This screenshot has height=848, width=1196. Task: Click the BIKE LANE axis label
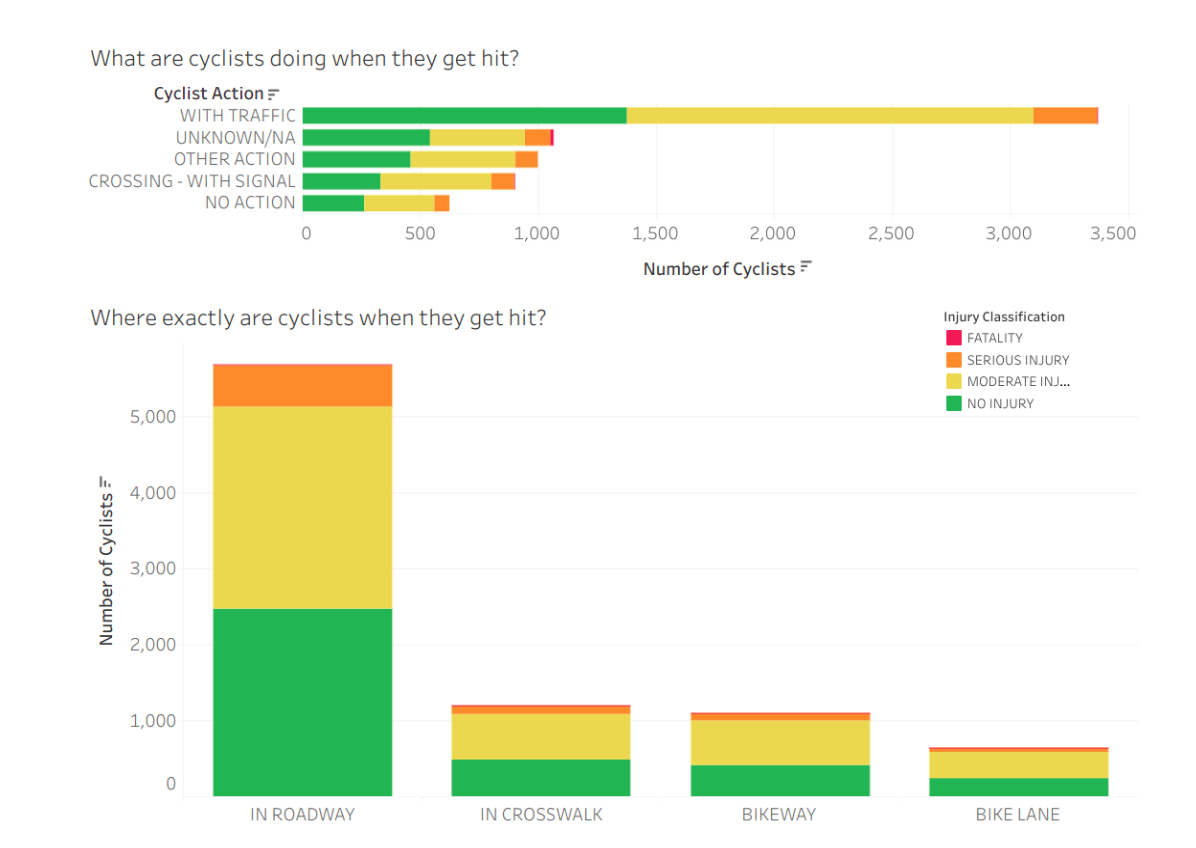coord(1017,814)
